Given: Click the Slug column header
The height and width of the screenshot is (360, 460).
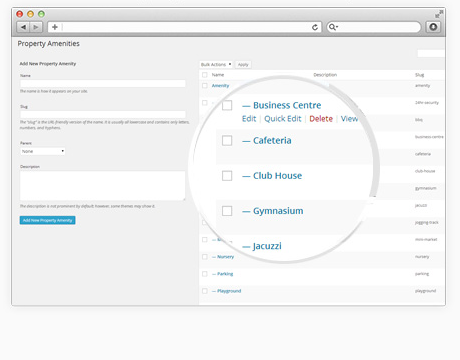Looking at the screenshot, I should point(420,75).
